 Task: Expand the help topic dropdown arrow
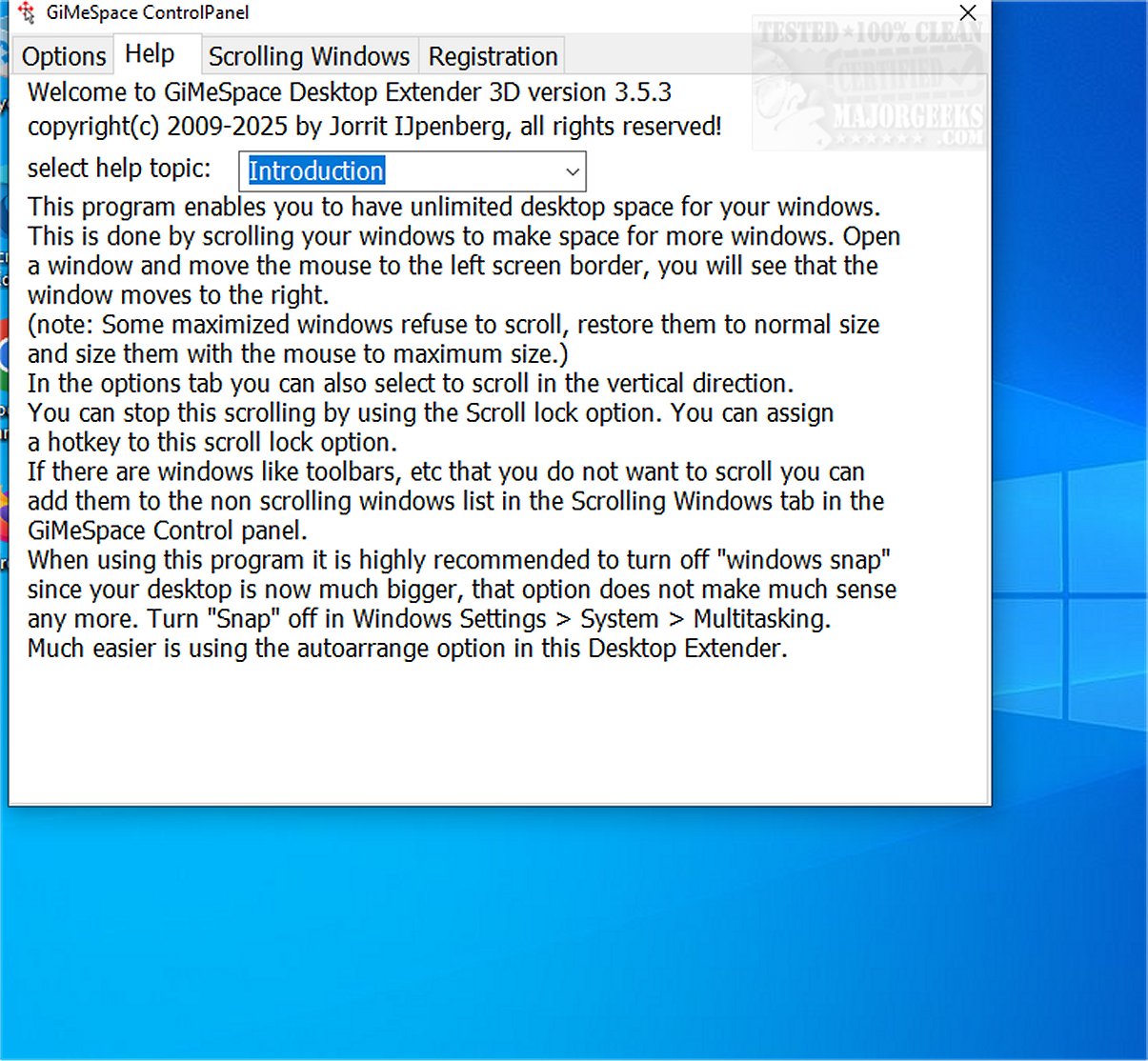pos(572,171)
